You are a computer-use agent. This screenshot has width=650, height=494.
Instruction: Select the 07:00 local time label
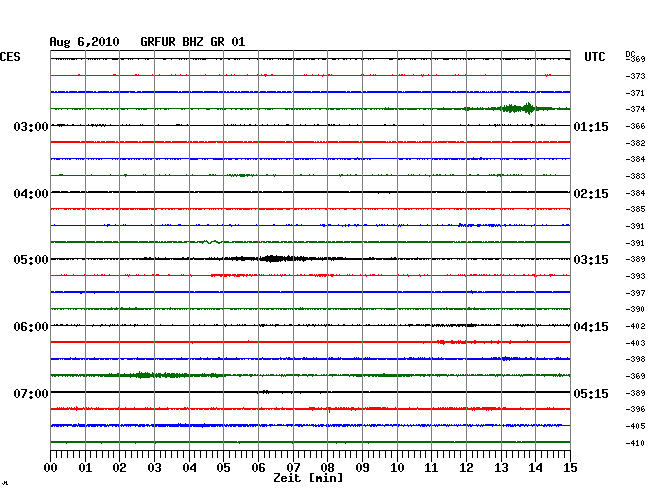point(31,393)
